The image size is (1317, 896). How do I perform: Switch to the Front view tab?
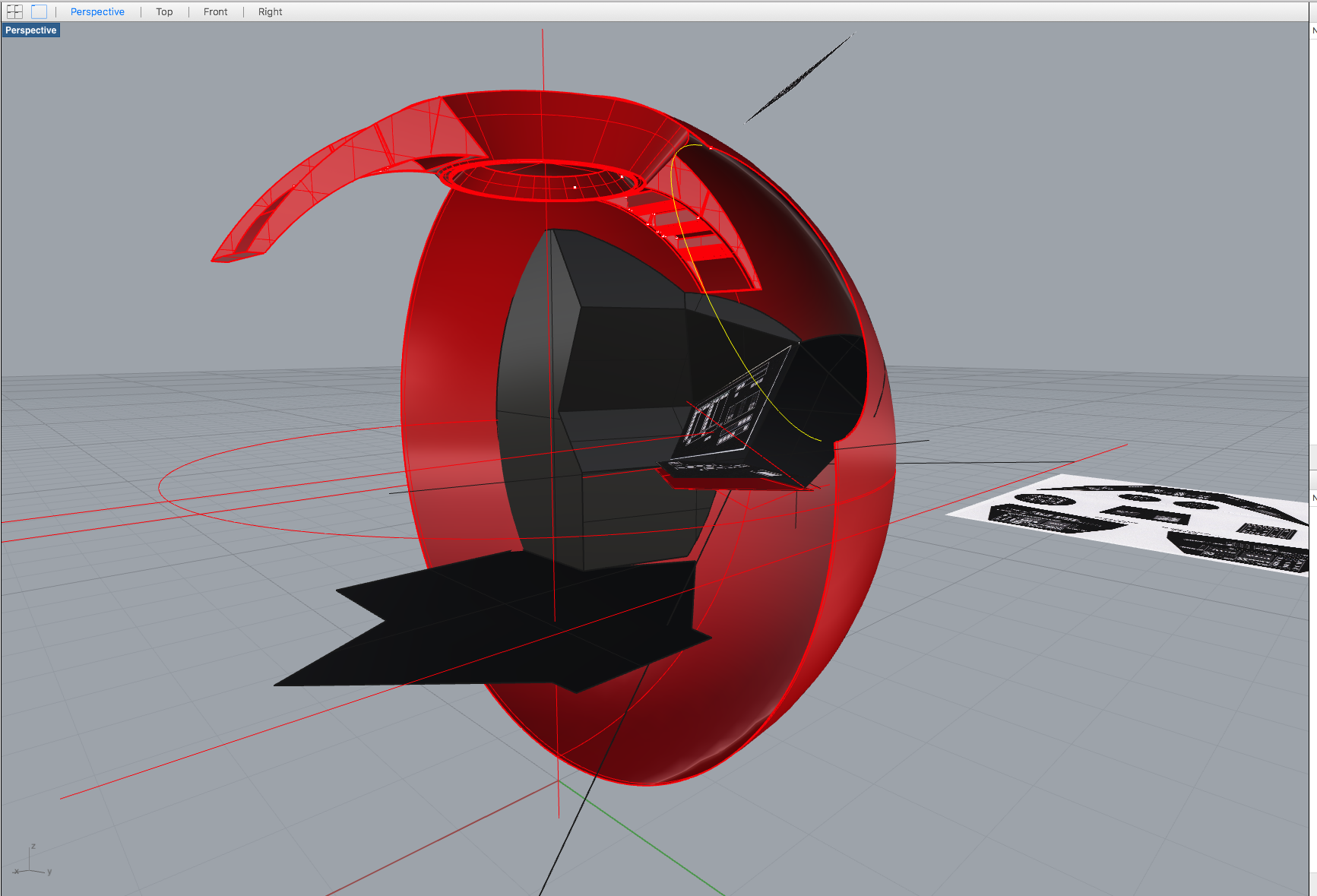[216, 11]
